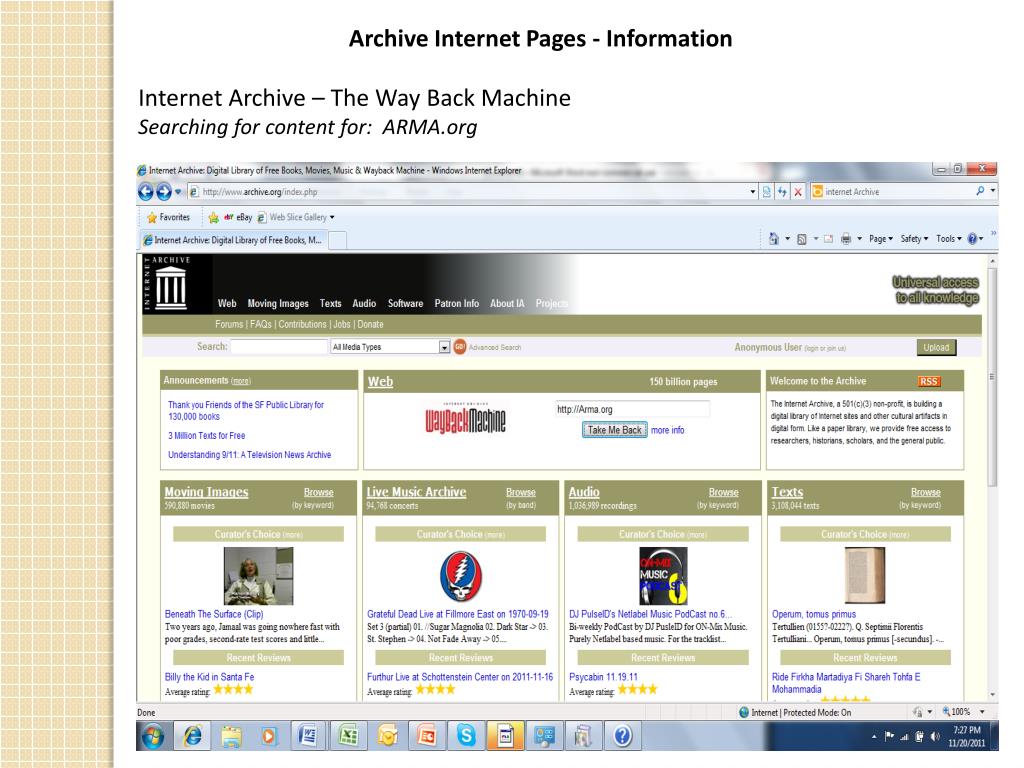Image resolution: width=1024 pixels, height=768 pixels.
Task: Open Skype from the taskbar
Action: click(466, 736)
